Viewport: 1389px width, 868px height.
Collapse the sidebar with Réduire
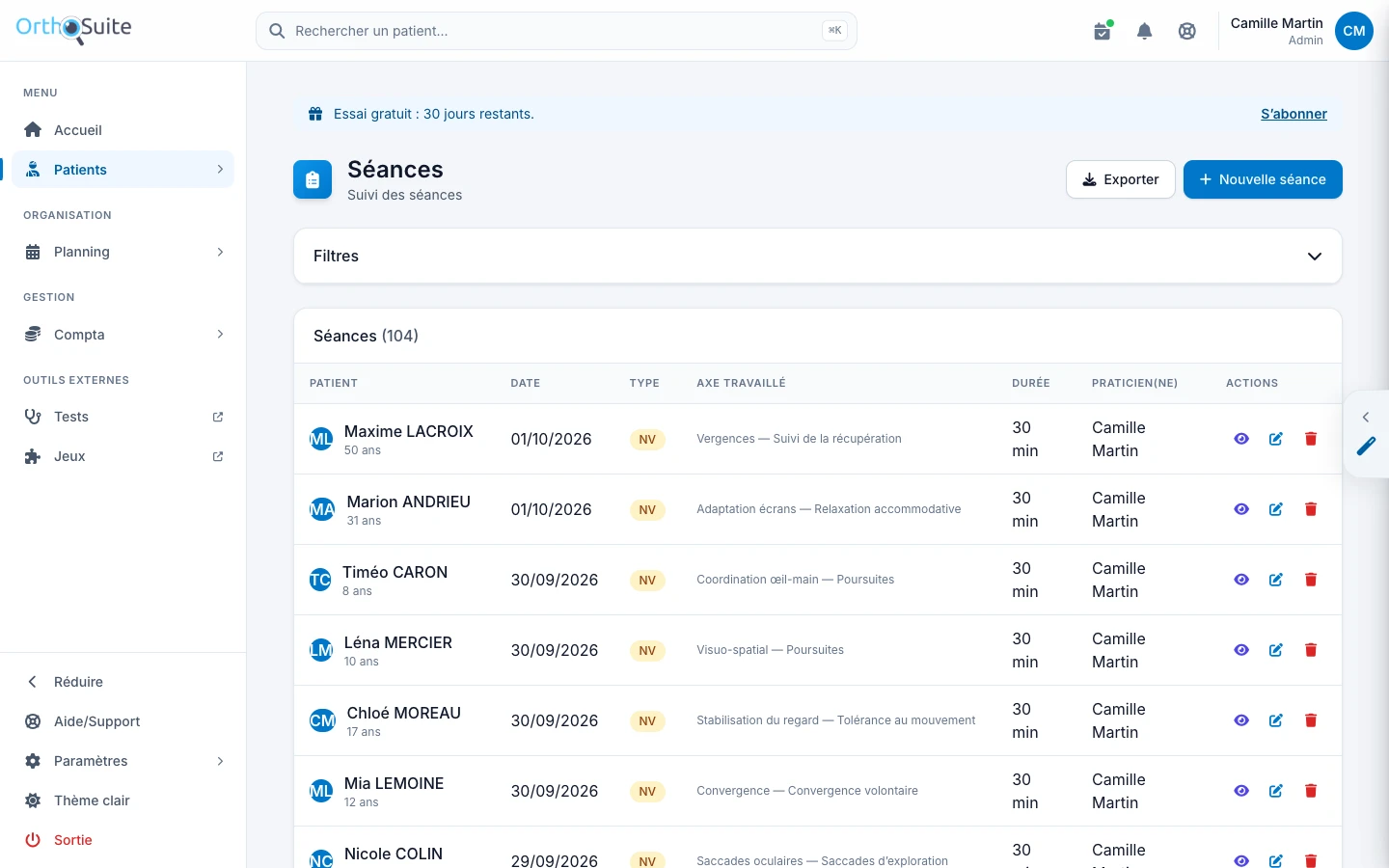coord(123,682)
